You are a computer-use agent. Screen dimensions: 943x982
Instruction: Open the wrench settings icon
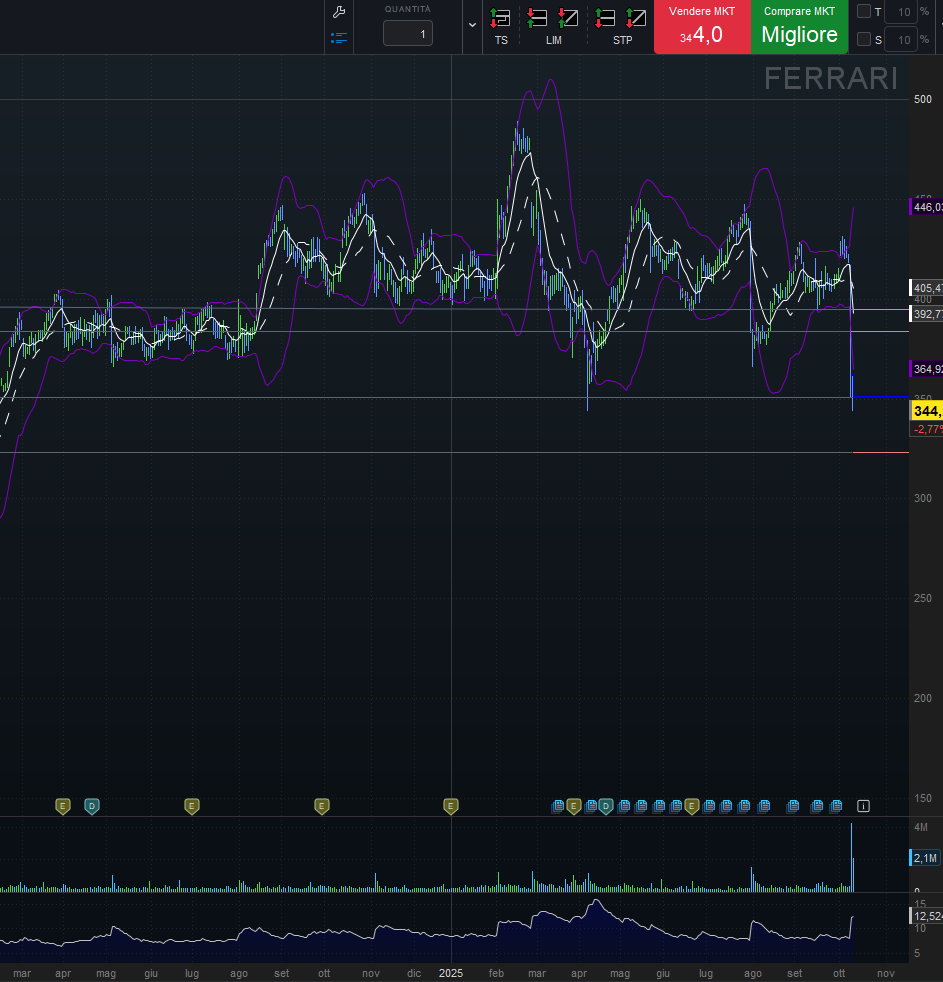pyautogui.click(x=339, y=12)
